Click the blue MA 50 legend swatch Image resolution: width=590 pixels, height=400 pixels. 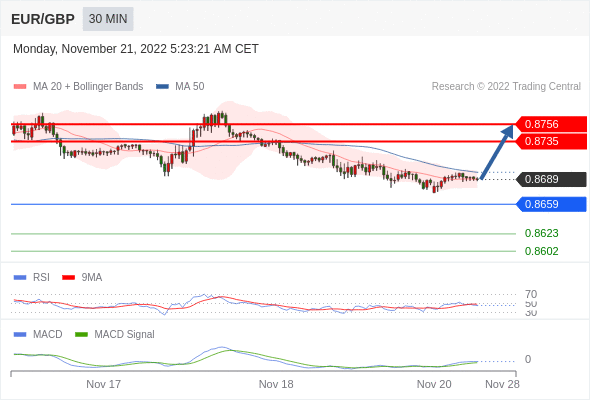162,87
